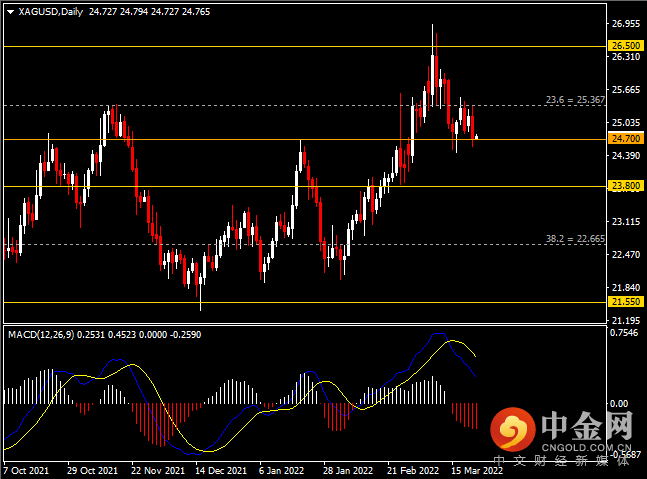This screenshot has width=647, height=479.
Task: Select the 24.700 price level label
Action: (626, 138)
